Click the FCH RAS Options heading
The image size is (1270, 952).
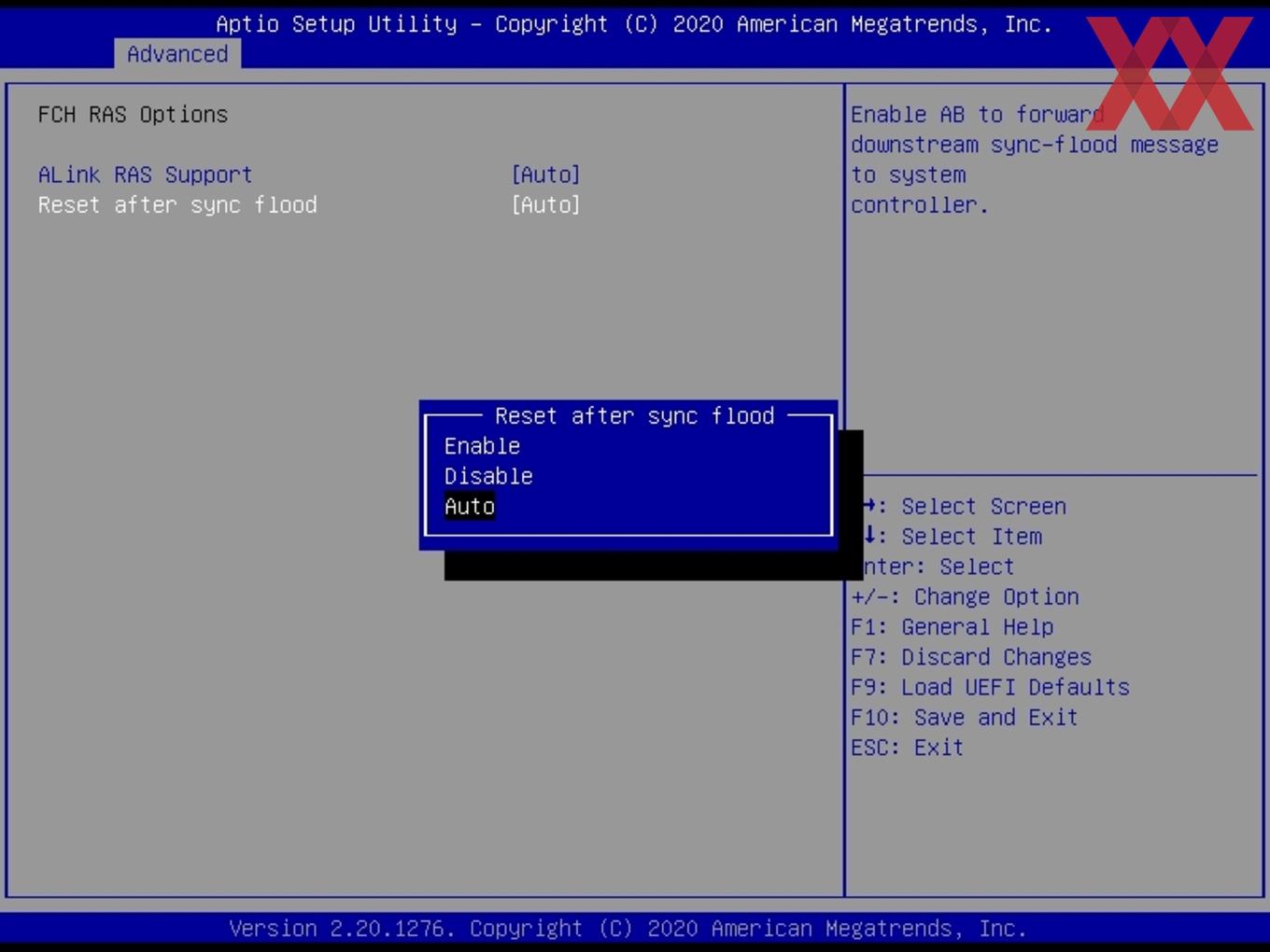133,114
